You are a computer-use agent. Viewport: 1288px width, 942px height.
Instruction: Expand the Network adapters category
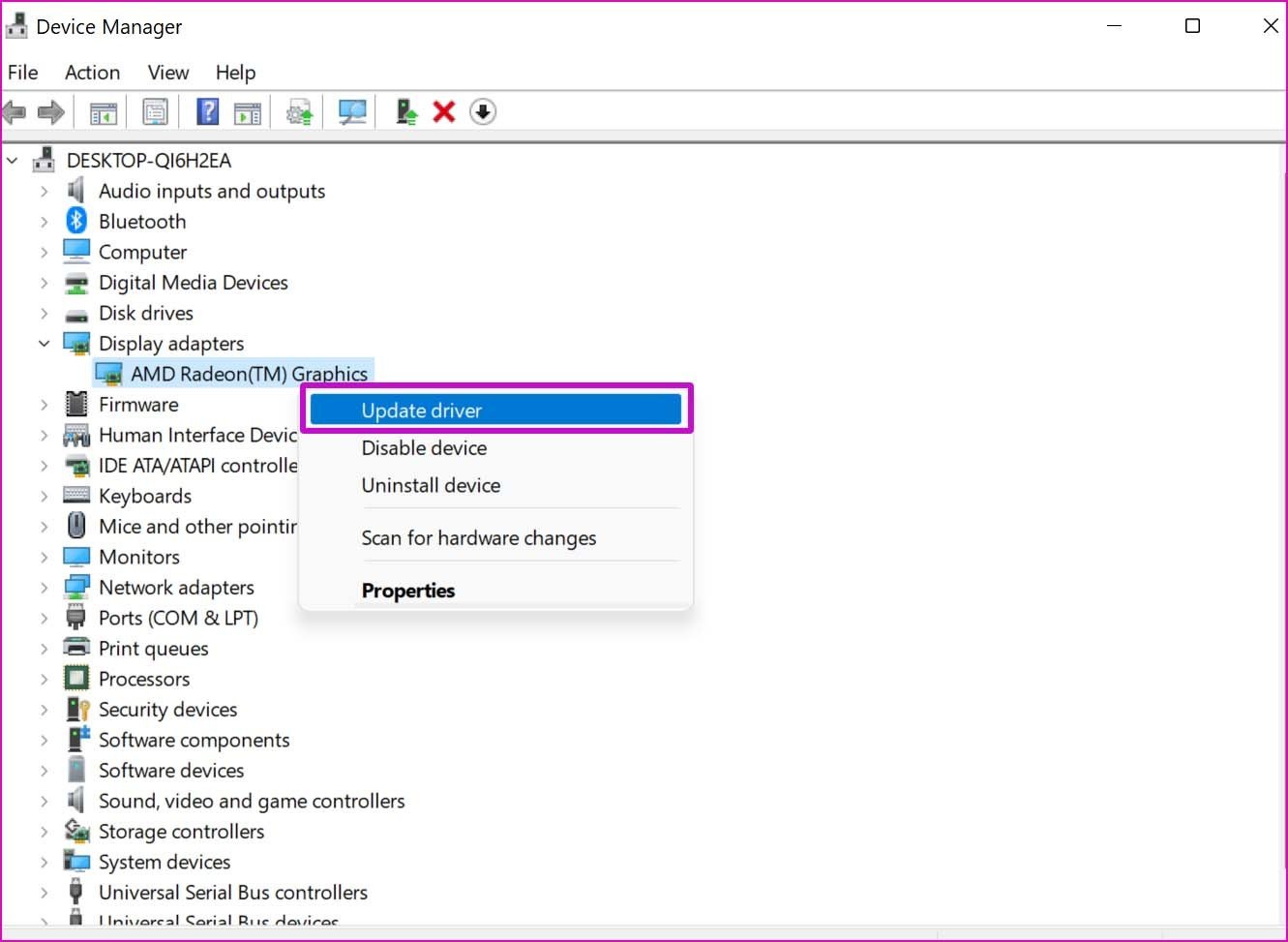click(x=44, y=588)
